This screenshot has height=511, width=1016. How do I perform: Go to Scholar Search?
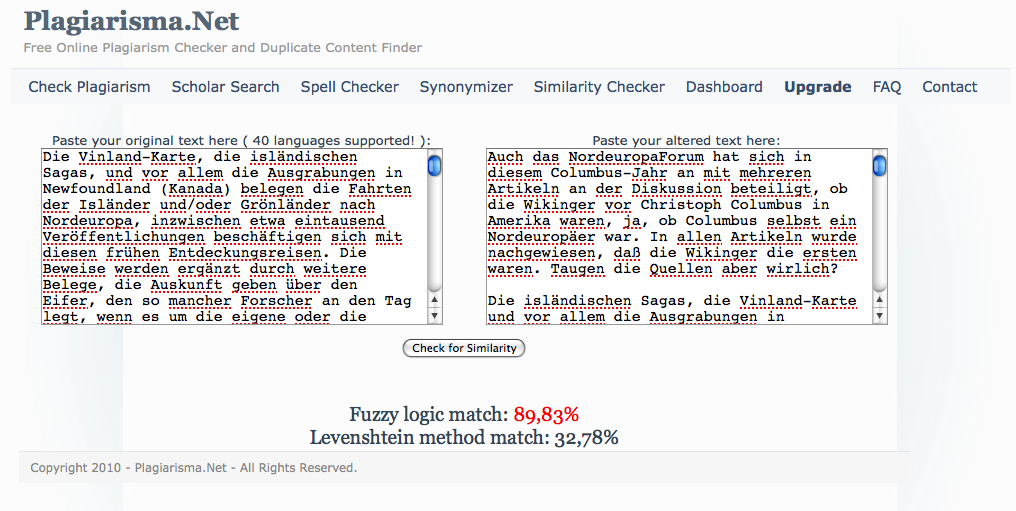tap(225, 87)
